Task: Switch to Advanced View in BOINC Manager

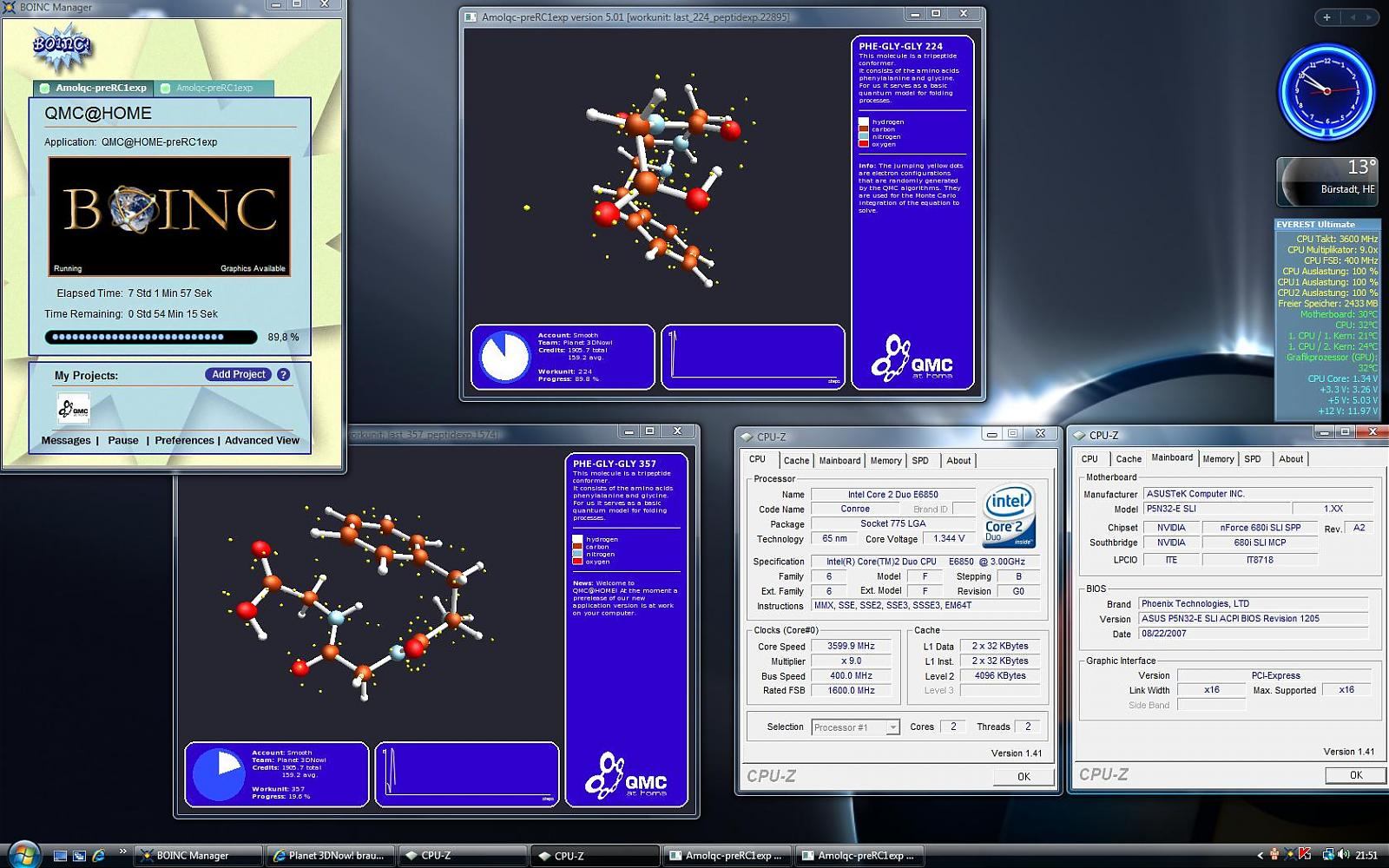Action: (x=262, y=440)
